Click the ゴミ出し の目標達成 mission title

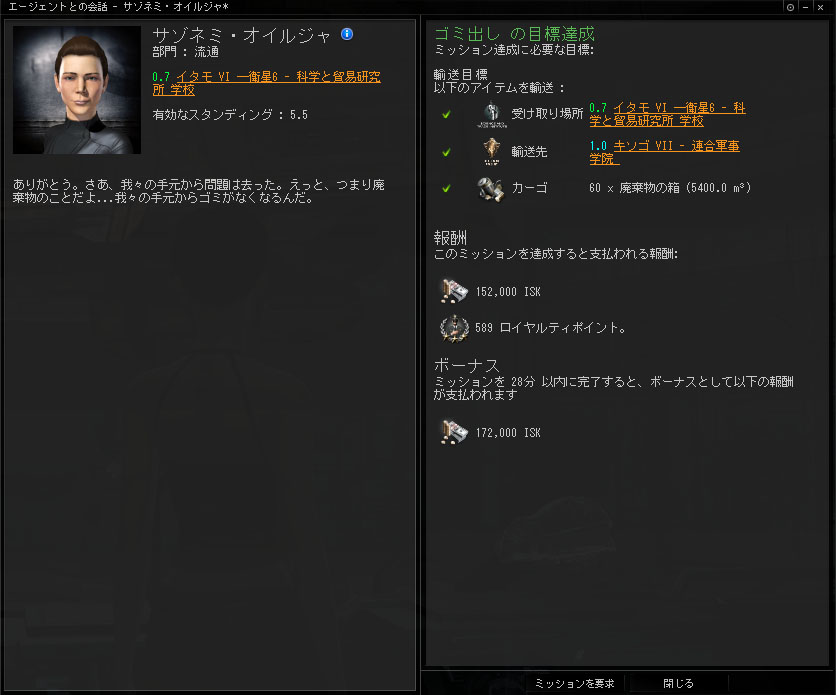click(x=514, y=34)
